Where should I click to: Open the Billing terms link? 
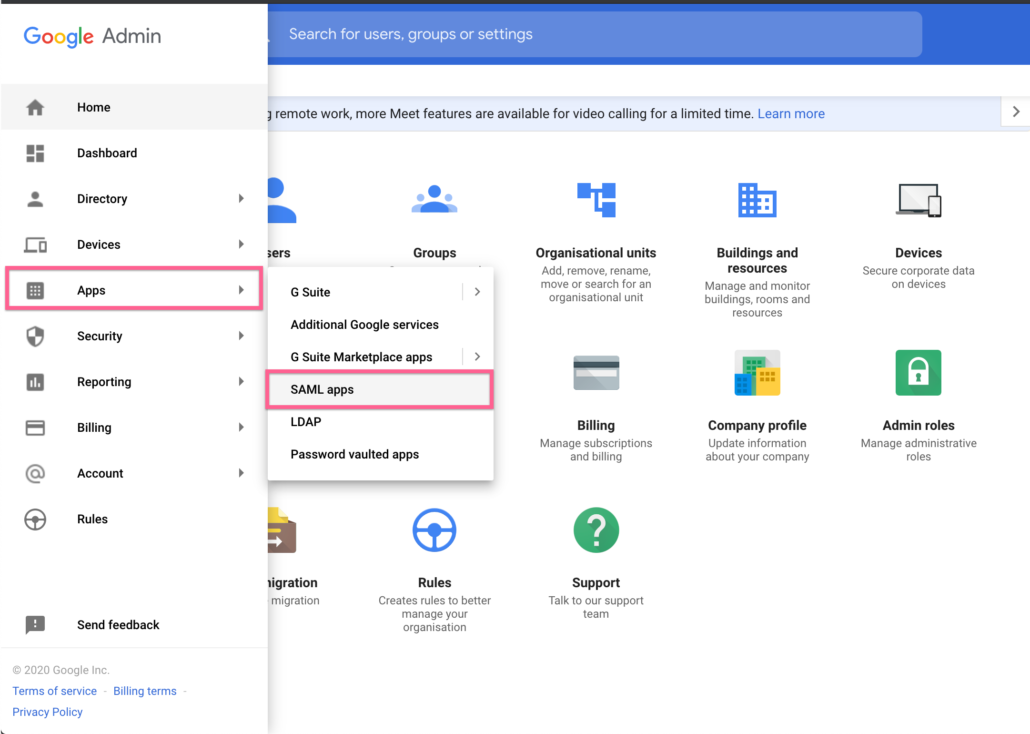click(x=145, y=691)
